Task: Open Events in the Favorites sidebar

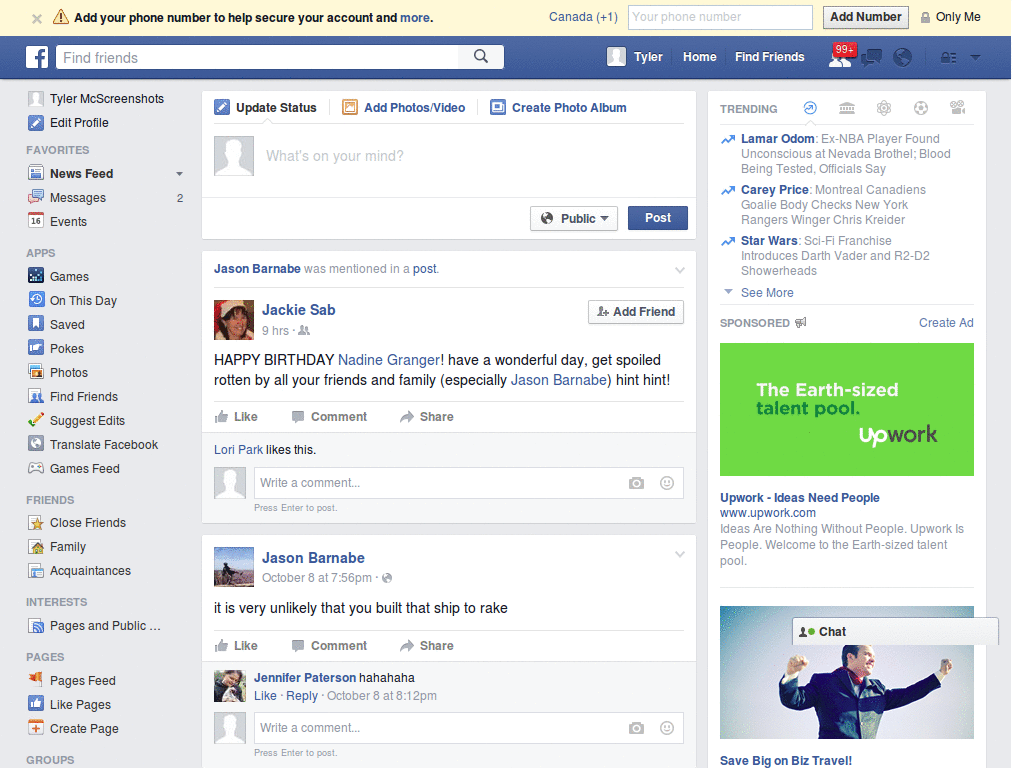Action: pyautogui.click(x=57, y=221)
